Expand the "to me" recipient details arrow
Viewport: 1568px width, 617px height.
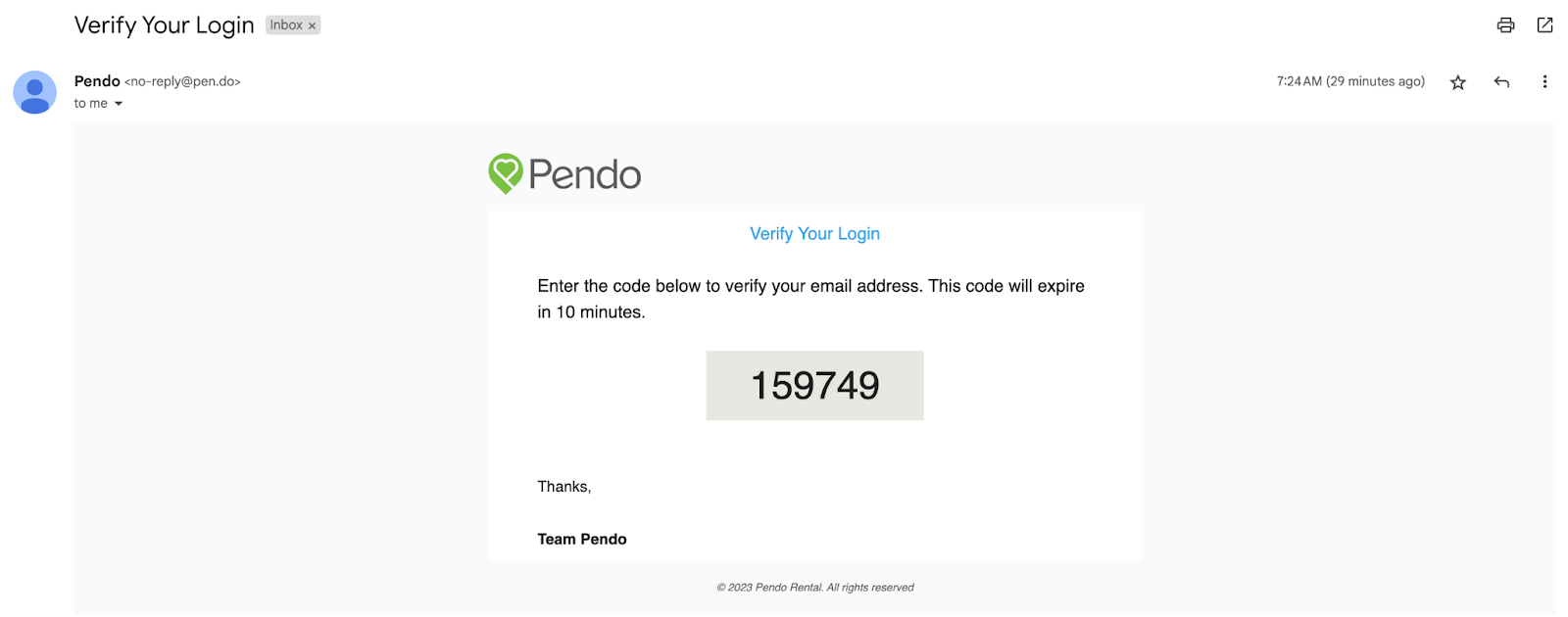119,104
